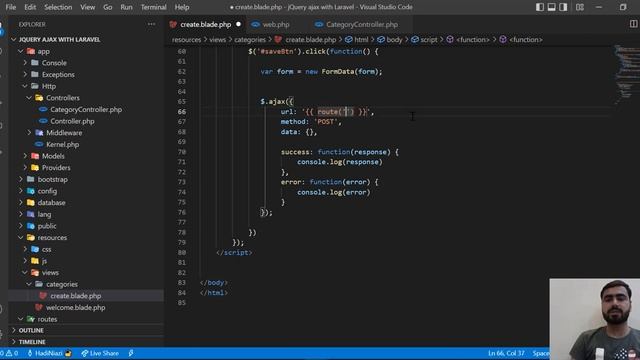Place cursor on 'POST' method string
The height and width of the screenshot is (360, 640).
[325, 122]
